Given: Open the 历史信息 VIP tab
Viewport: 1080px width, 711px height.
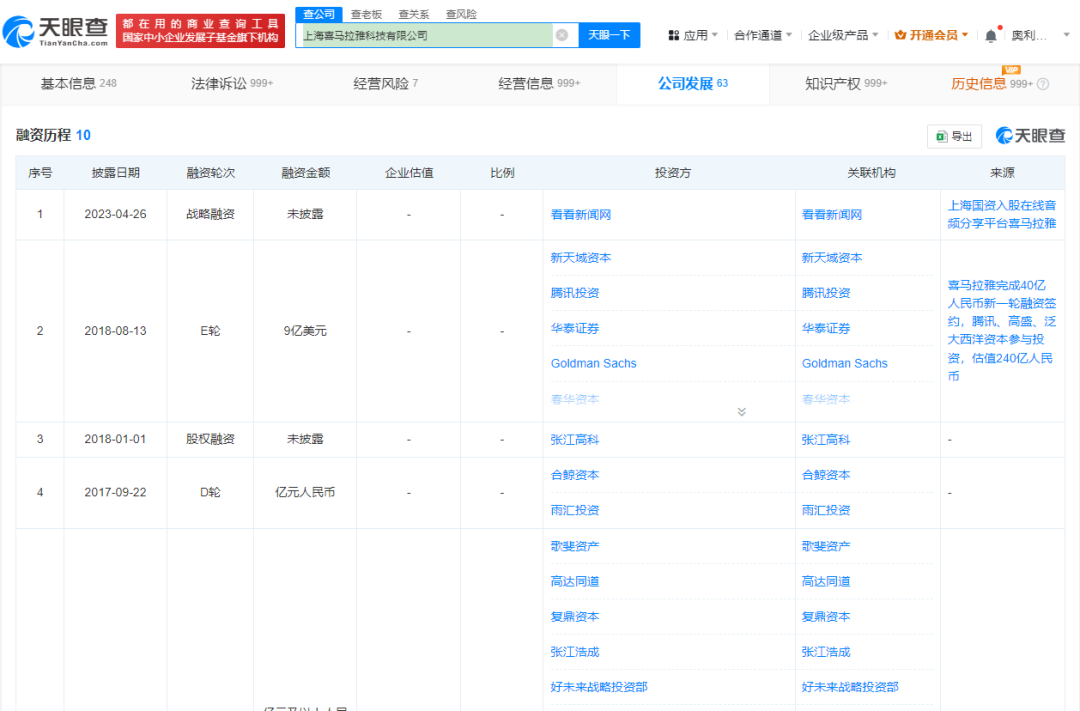Looking at the screenshot, I should click(992, 83).
